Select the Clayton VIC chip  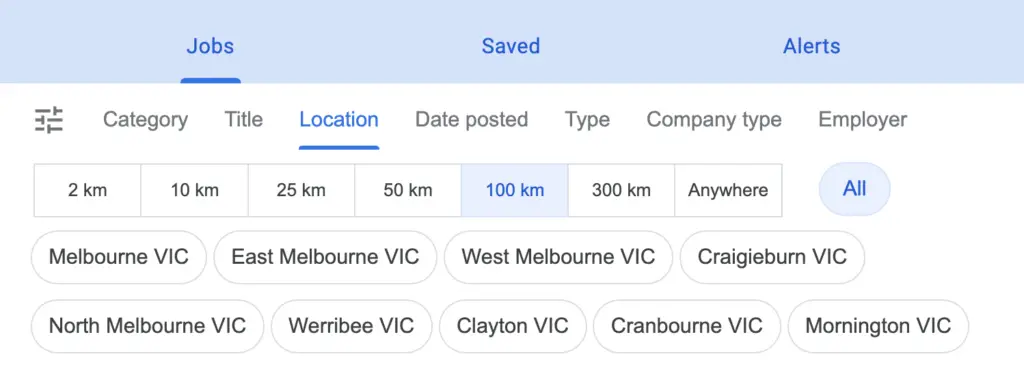(513, 326)
